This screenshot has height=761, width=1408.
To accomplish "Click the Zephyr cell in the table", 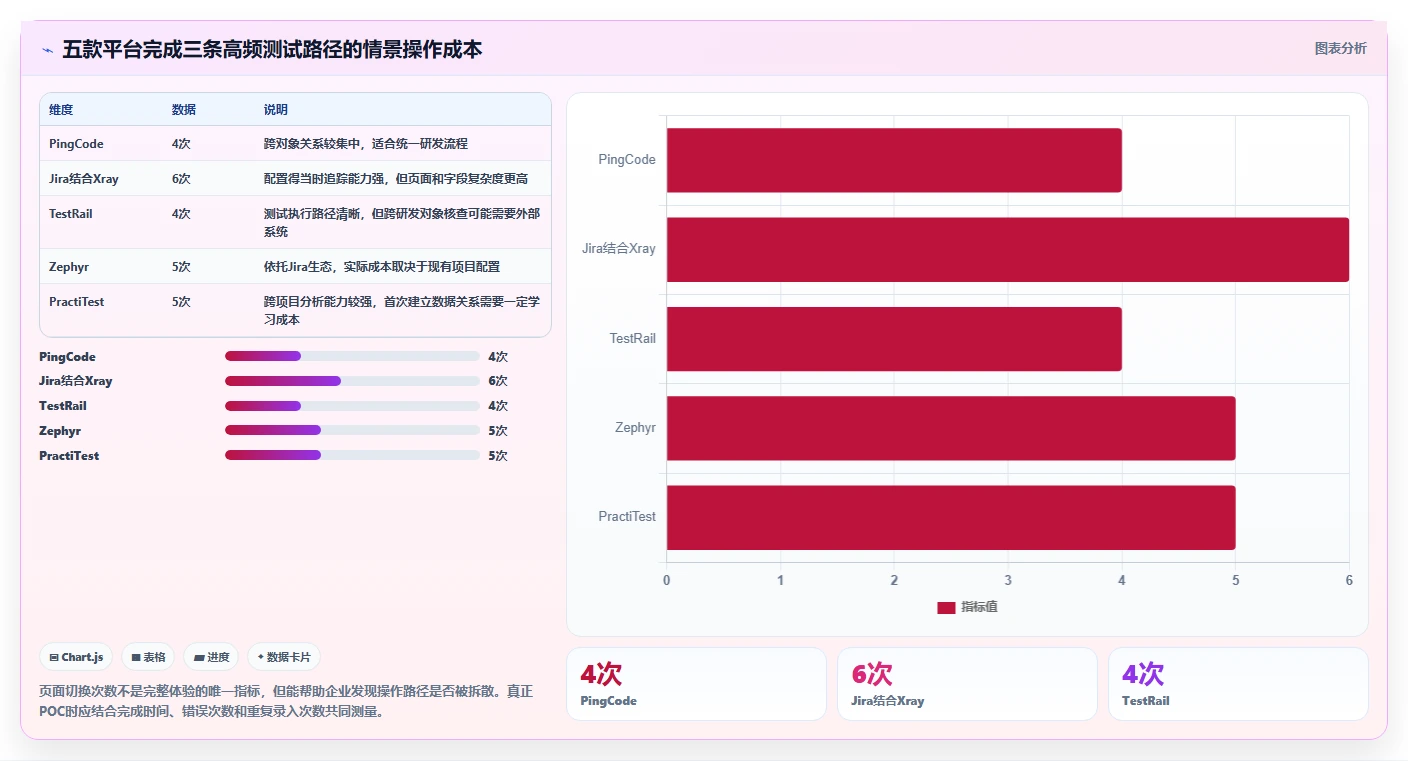I will (x=67, y=267).
